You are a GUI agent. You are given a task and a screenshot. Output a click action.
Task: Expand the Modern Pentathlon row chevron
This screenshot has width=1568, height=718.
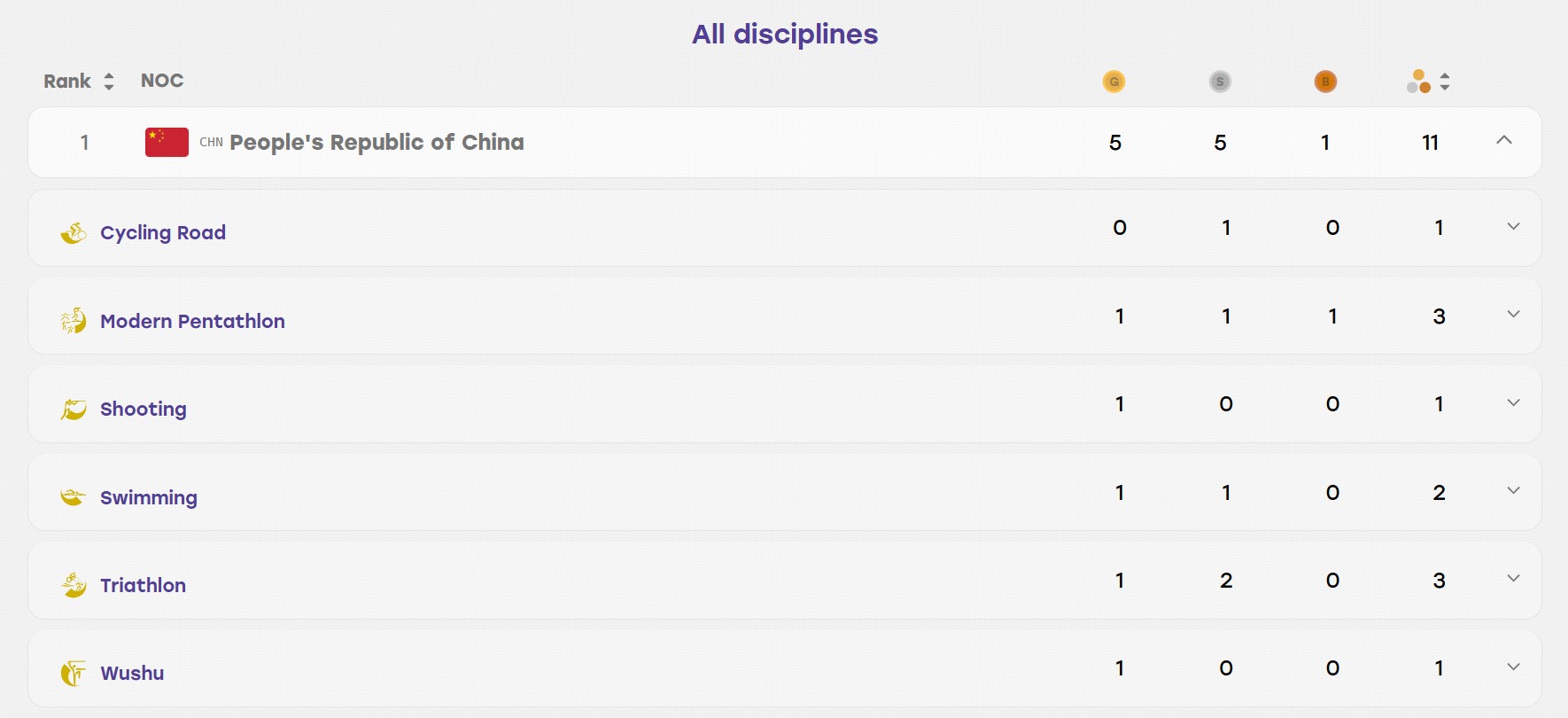pyautogui.click(x=1514, y=314)
